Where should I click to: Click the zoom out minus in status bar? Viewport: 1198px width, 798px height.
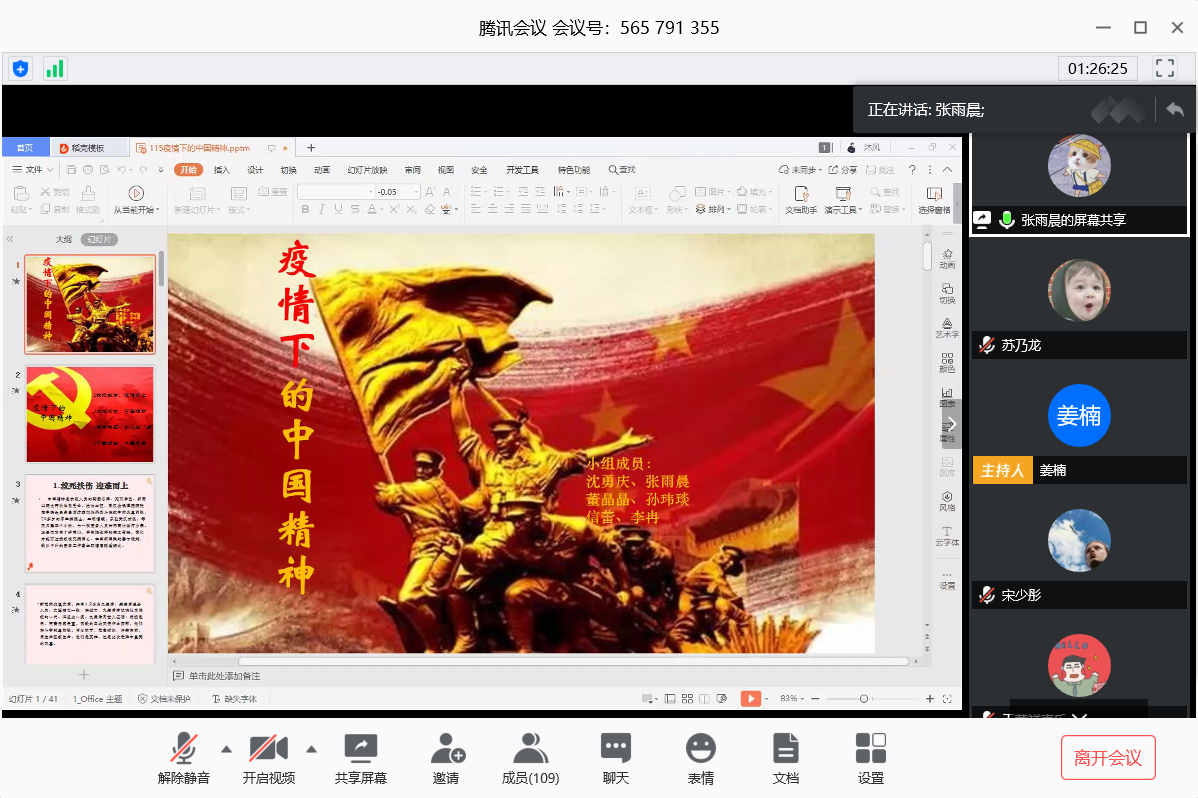tap(815, 699)
